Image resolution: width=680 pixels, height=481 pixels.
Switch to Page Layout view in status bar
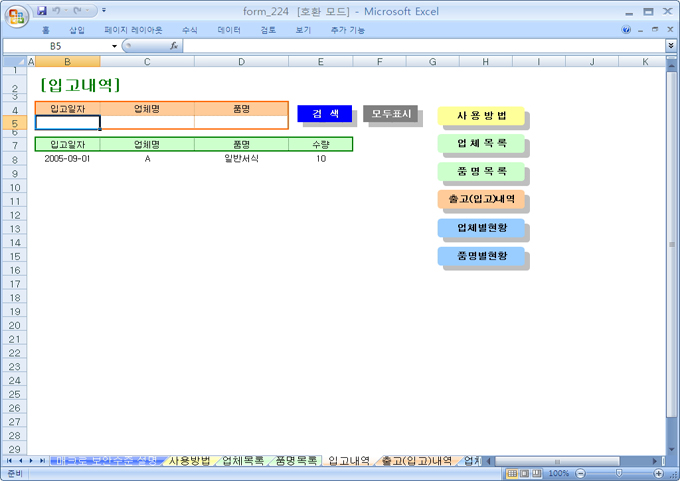pos(524,473)
